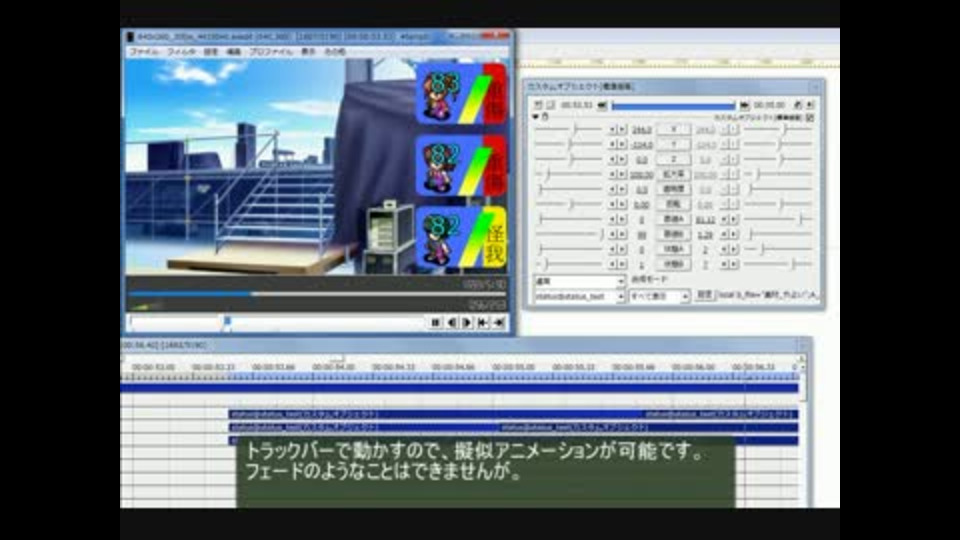Click the 状態B parameter button
The width and height of the screenshot is (960, 540).
673,264
